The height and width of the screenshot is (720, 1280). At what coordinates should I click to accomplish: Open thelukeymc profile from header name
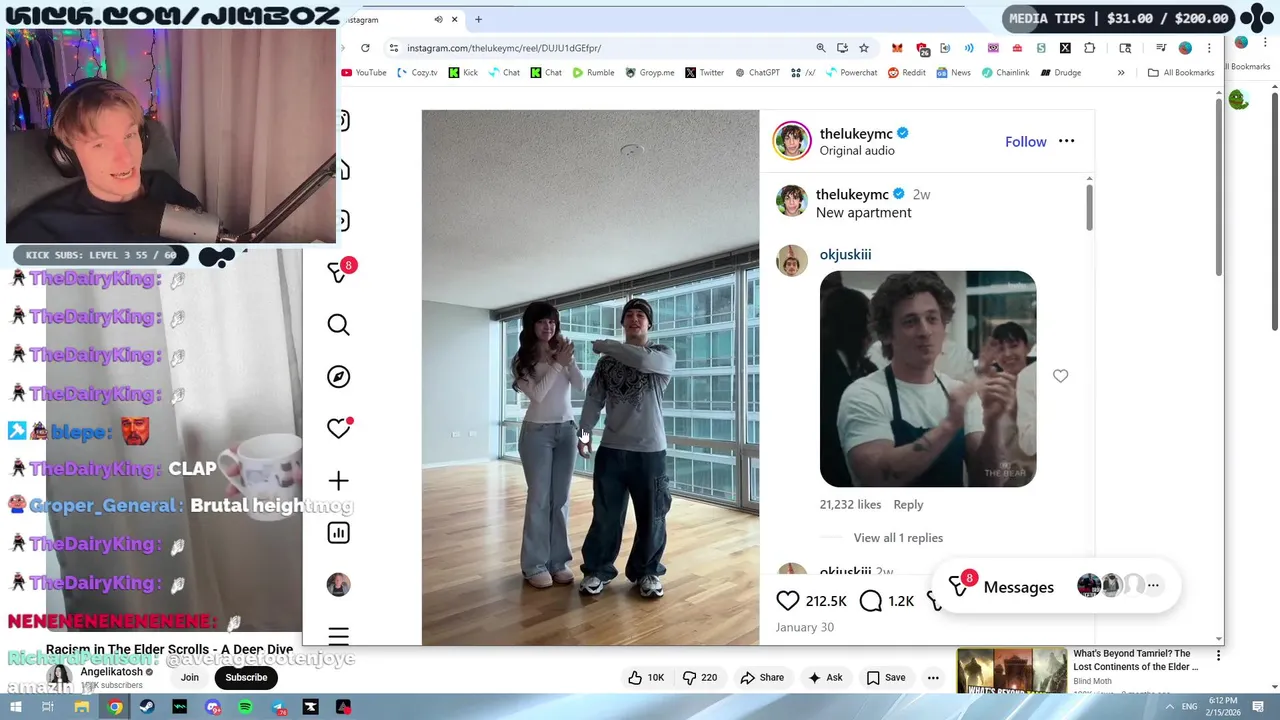coord(856,133)
